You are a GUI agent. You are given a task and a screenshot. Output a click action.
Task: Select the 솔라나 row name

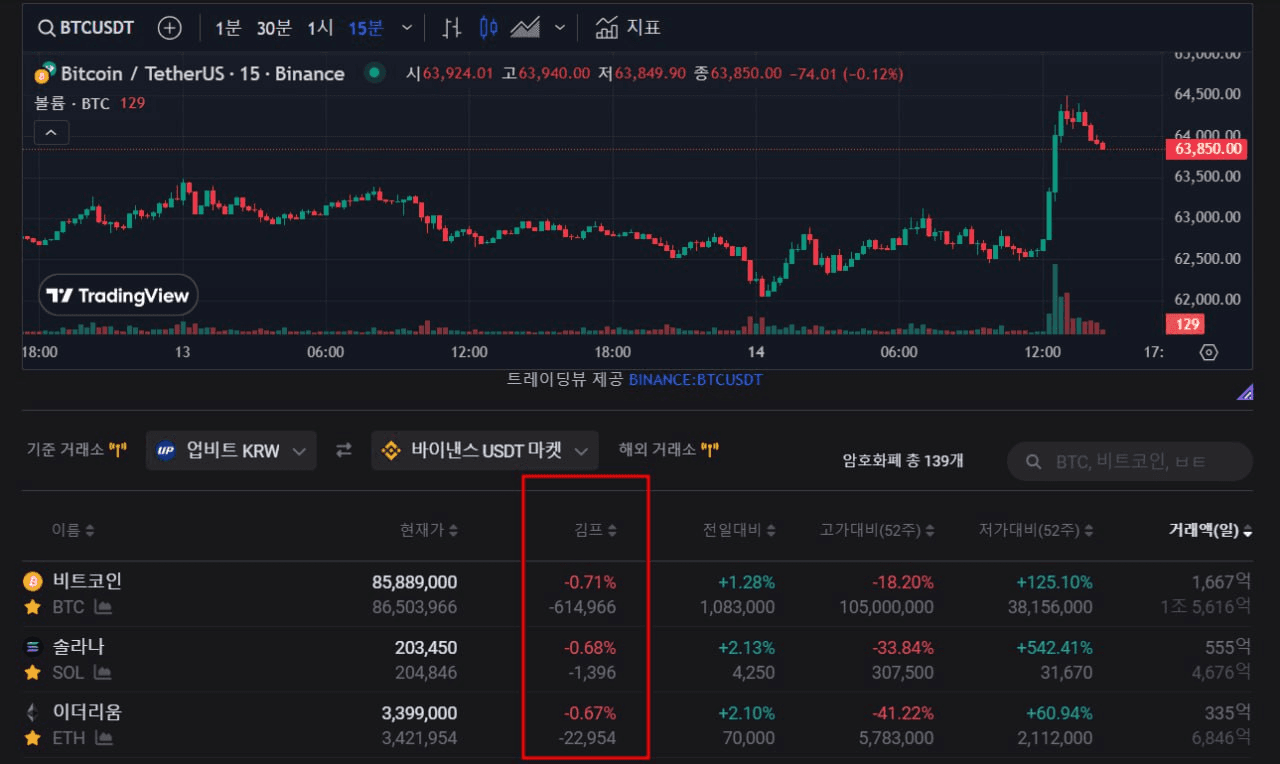pos(78,647)
